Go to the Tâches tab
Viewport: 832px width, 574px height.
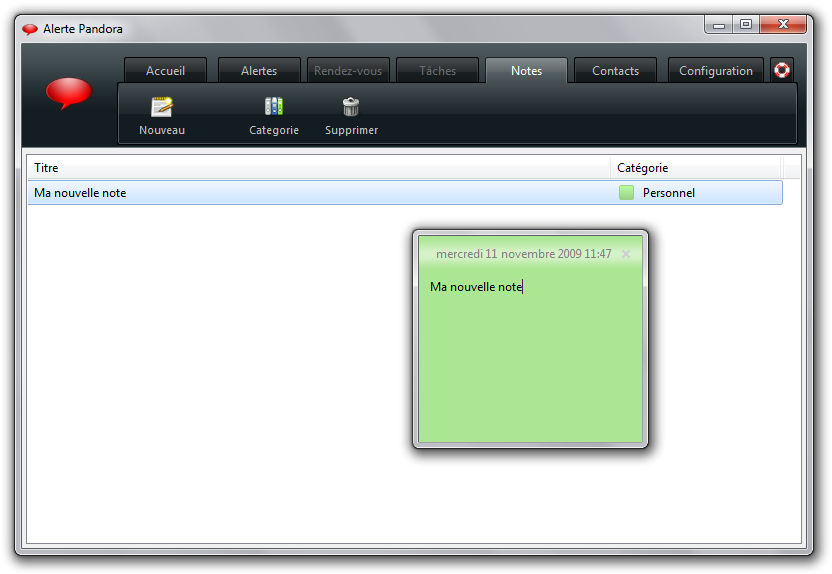pos(437,71)
